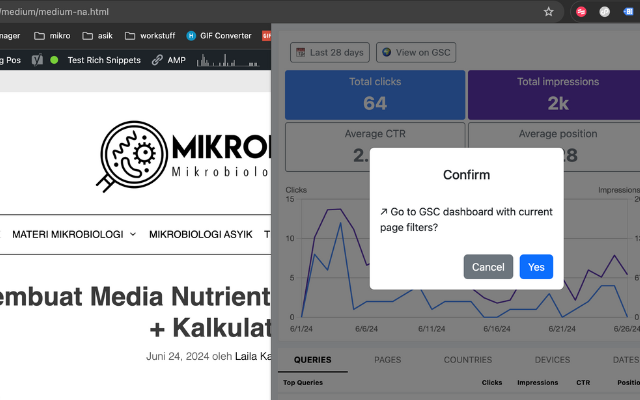Open the asik bookmarks folder

coord(98,36)
